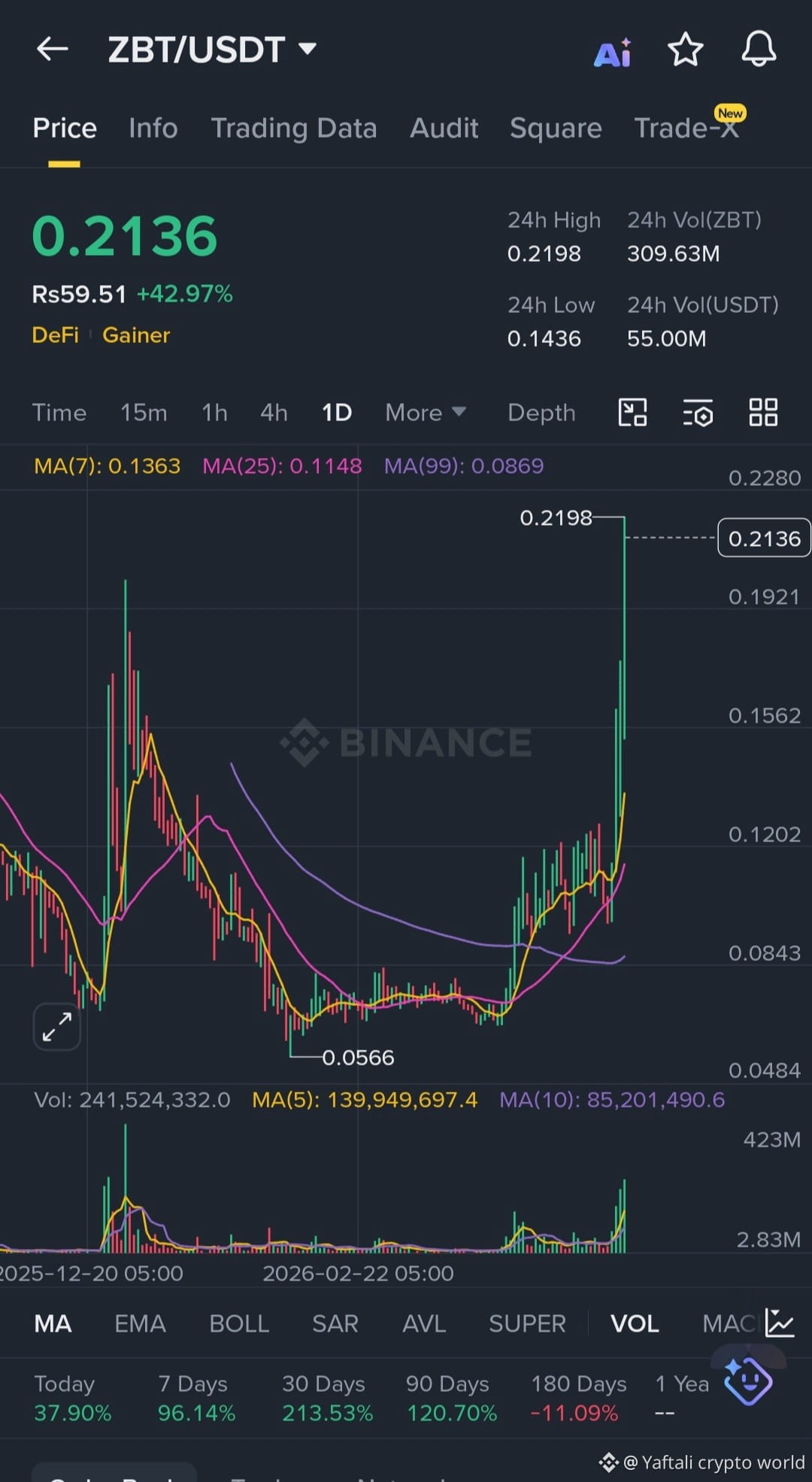Tap the large 0.2136 price

click(x=125, y=236)
